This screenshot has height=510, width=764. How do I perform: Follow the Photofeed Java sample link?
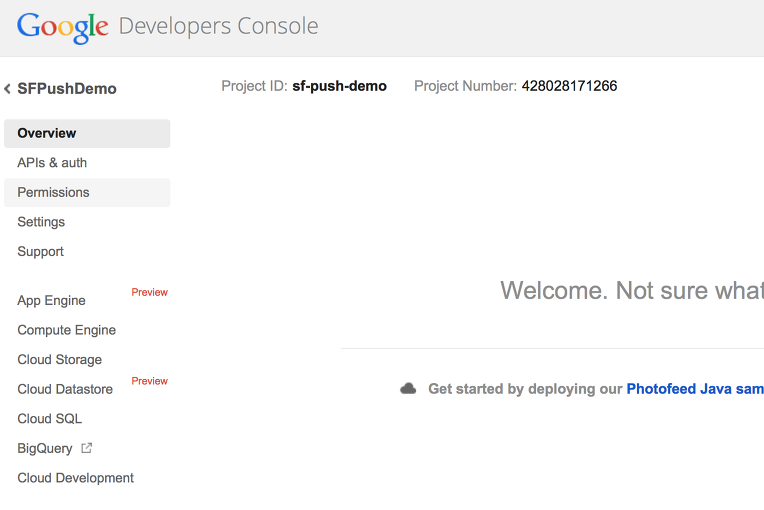pyautogui.click(x=695, y=389)
